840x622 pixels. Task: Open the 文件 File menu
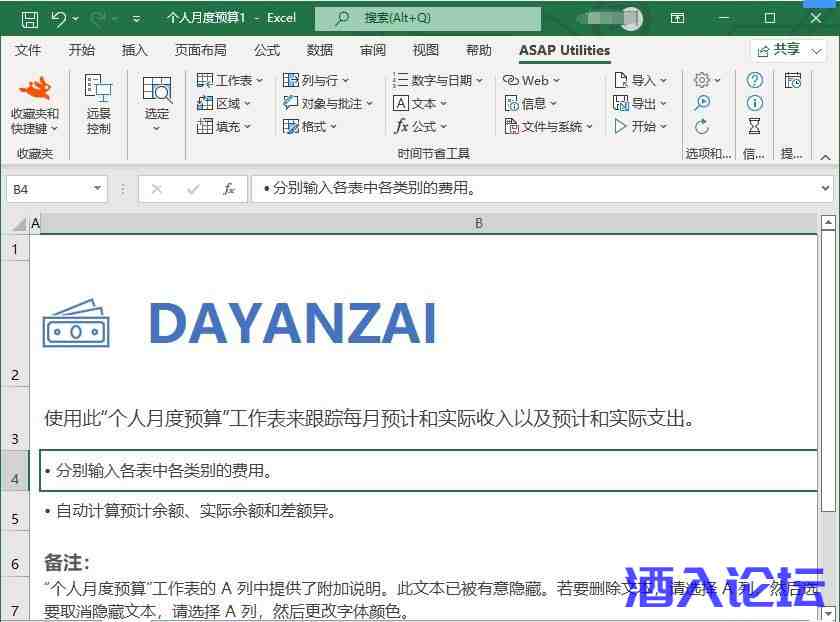(29, 50)
